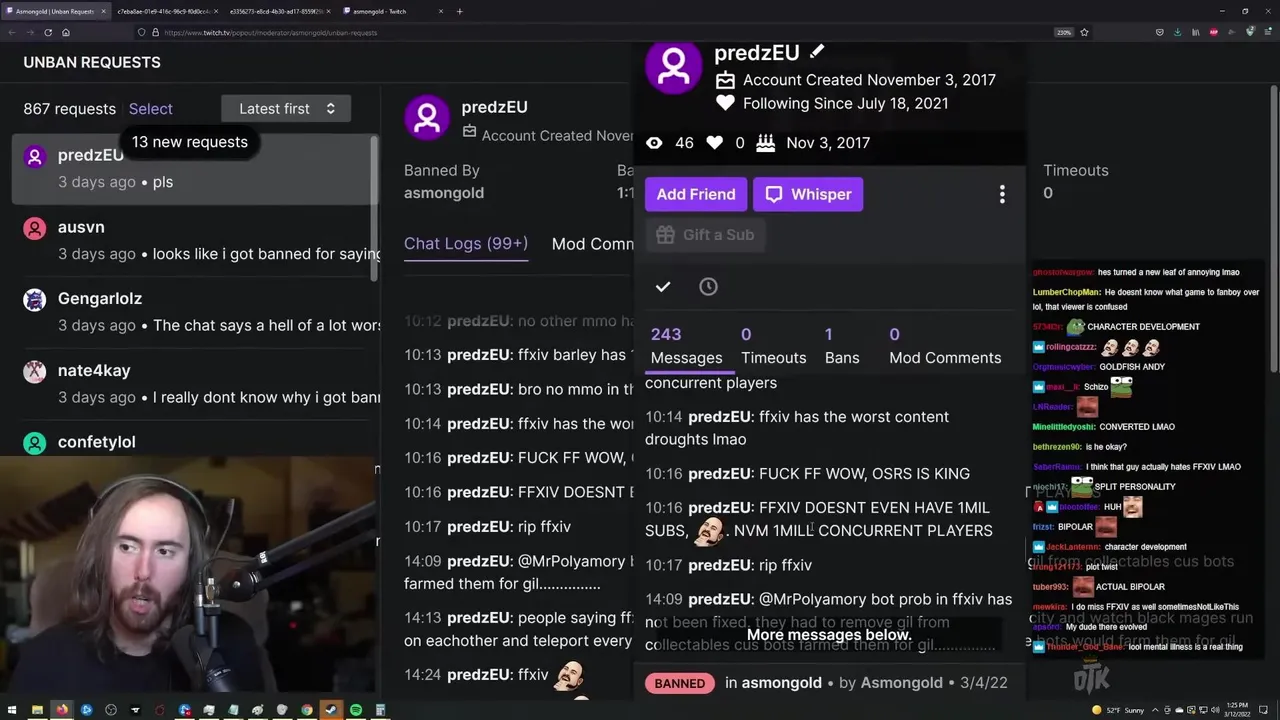1280x720 pixels.
Task: Show the 1 Bans tab
Action: click(x=842, y=346)
